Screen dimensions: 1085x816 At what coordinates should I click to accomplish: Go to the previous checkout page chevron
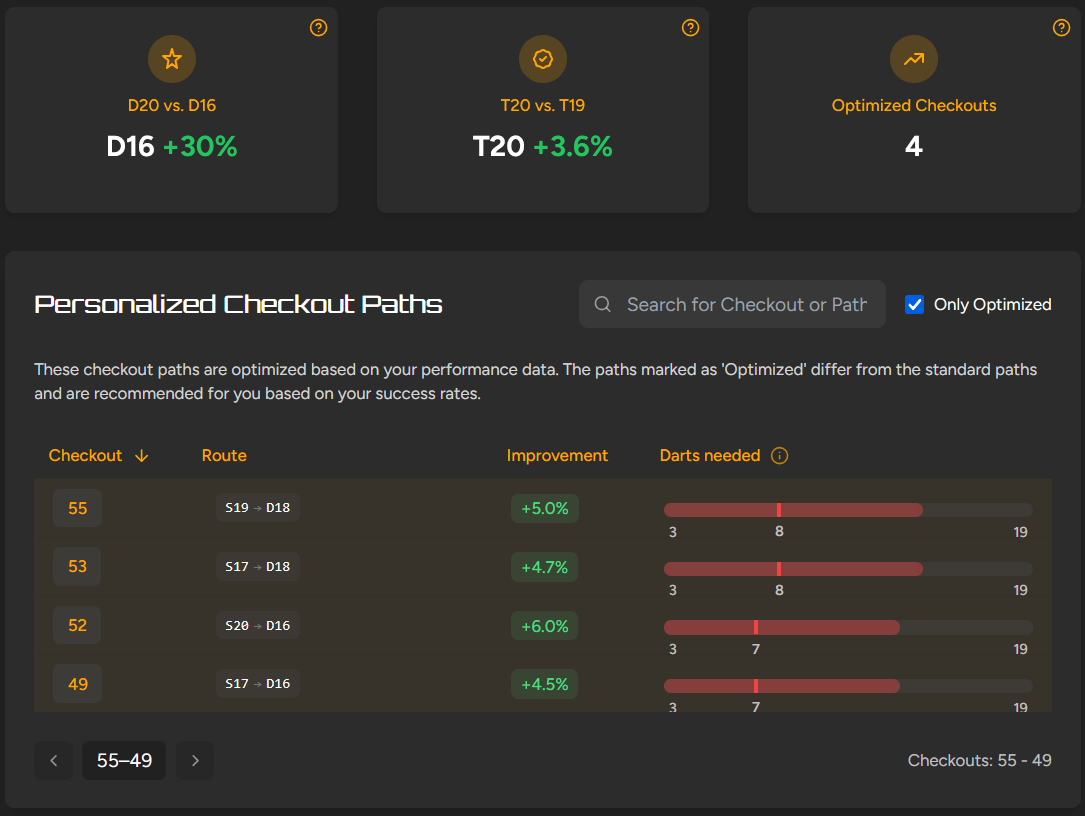(54, 761)
